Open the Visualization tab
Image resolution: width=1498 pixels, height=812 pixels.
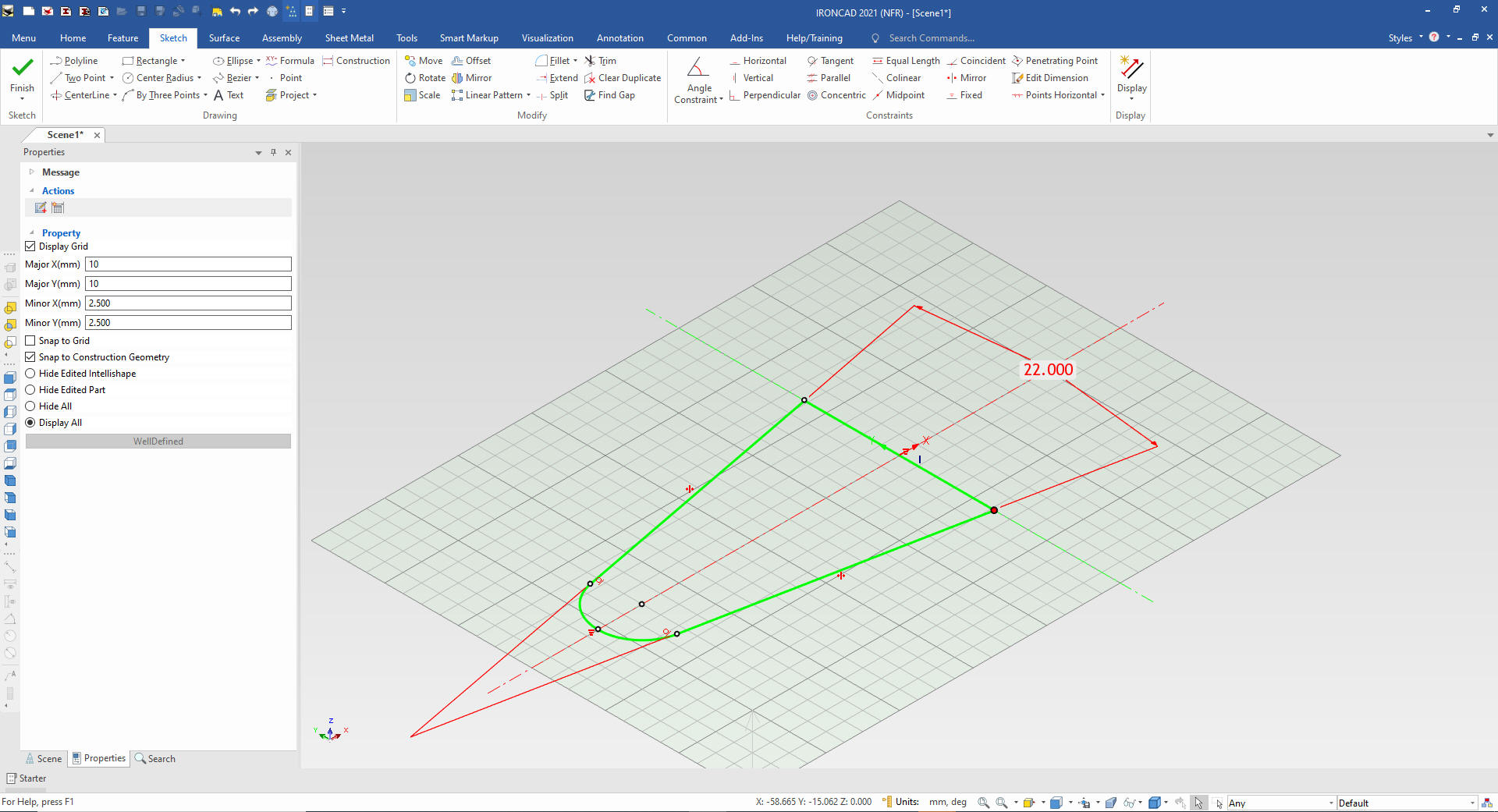[547, 38]
